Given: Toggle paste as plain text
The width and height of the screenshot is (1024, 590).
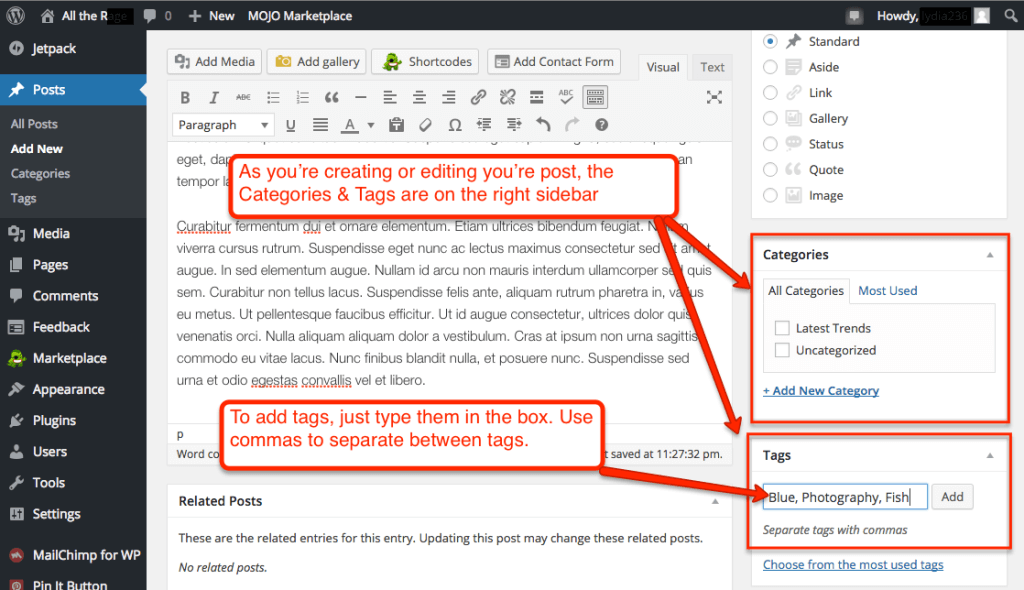Looking at the screenshot, I should [x=396, y=125].
